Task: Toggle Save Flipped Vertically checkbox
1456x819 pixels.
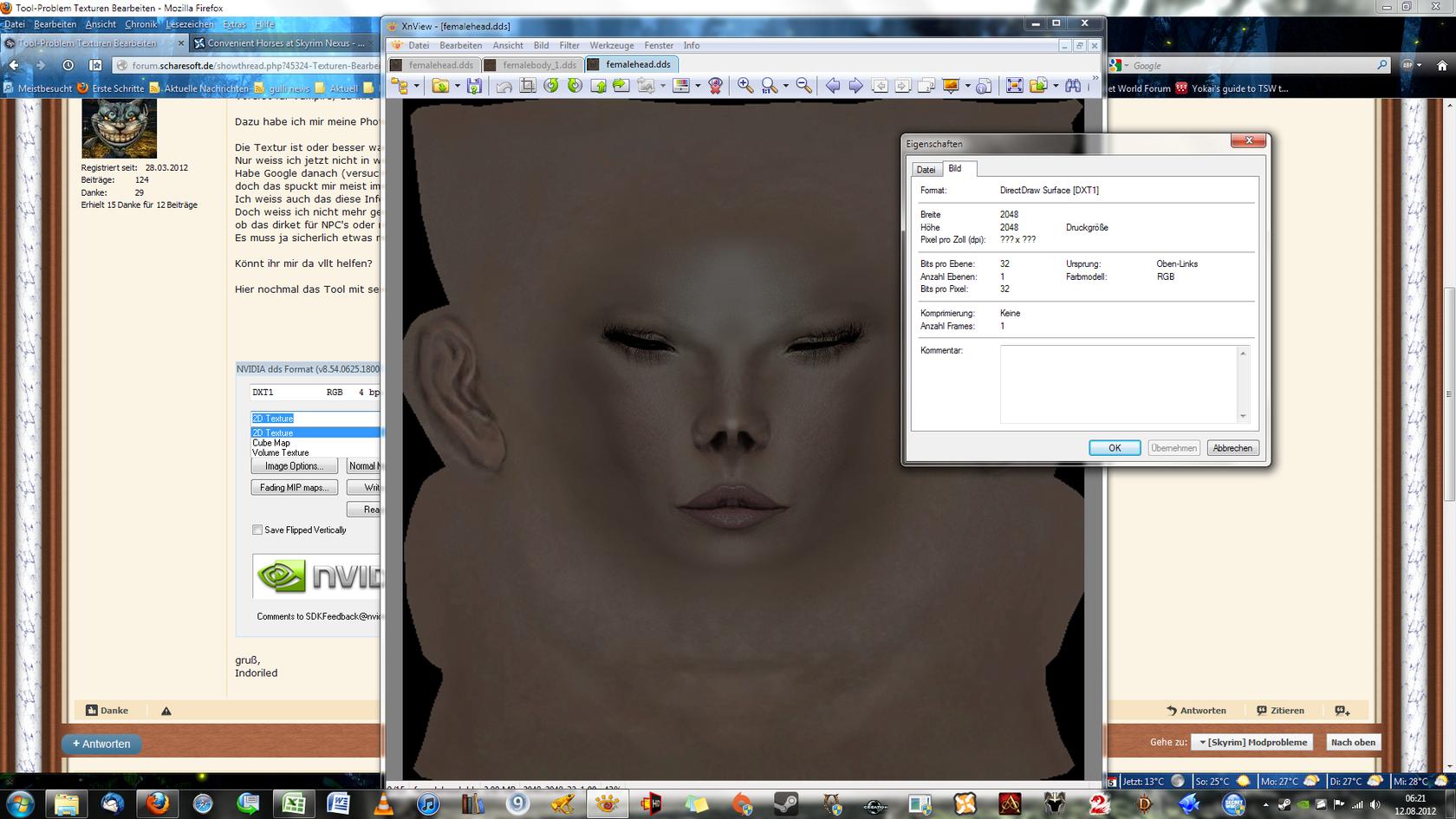Action: pyautogui.click(x=257, y=530)
